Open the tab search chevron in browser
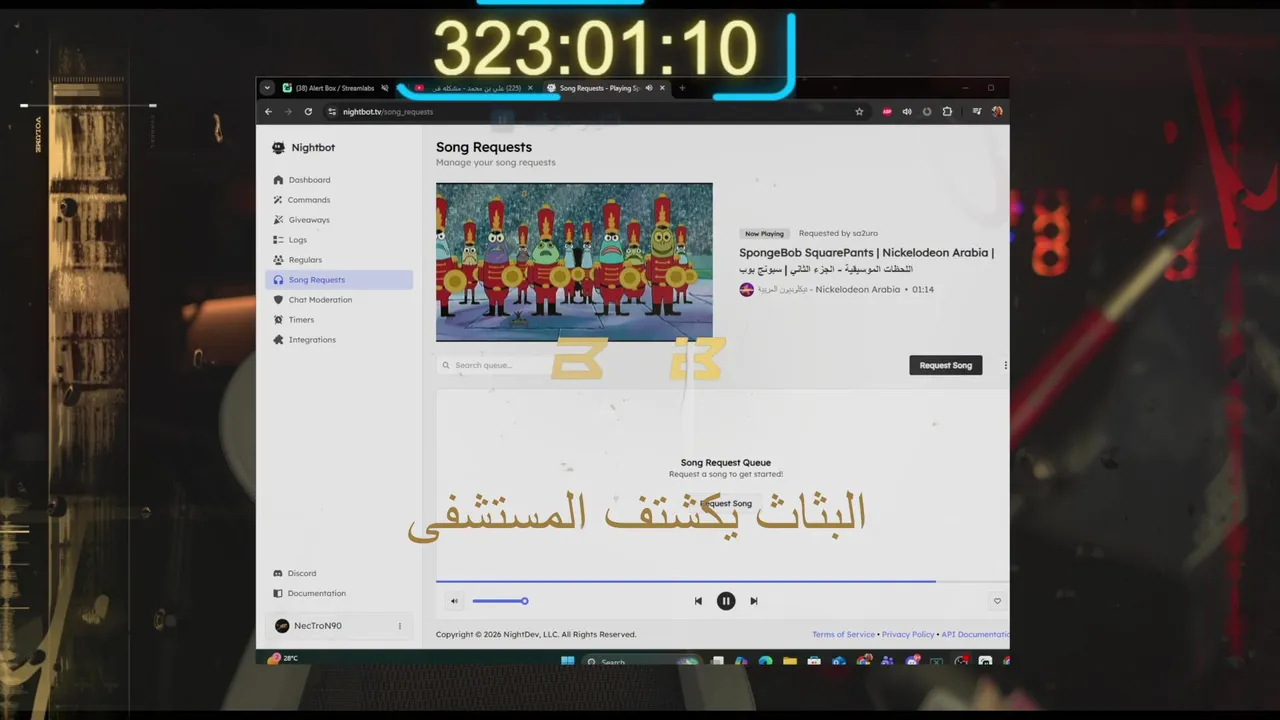The image size is (1280, 720). click(267, 88)
